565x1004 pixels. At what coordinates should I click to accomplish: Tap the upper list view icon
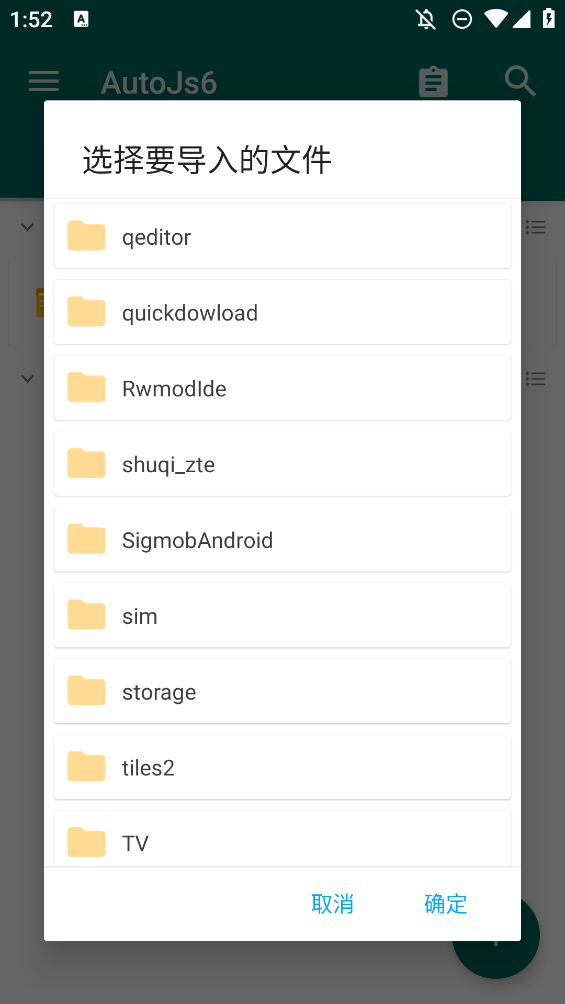click(536, 227)
